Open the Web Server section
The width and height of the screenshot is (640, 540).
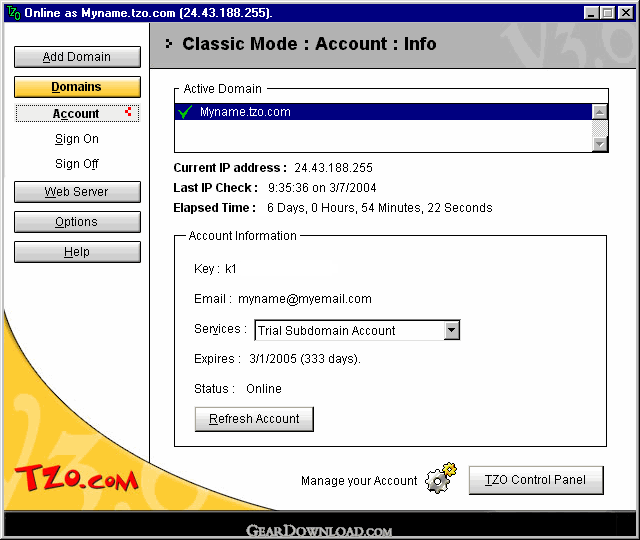(x=77, y=192)
